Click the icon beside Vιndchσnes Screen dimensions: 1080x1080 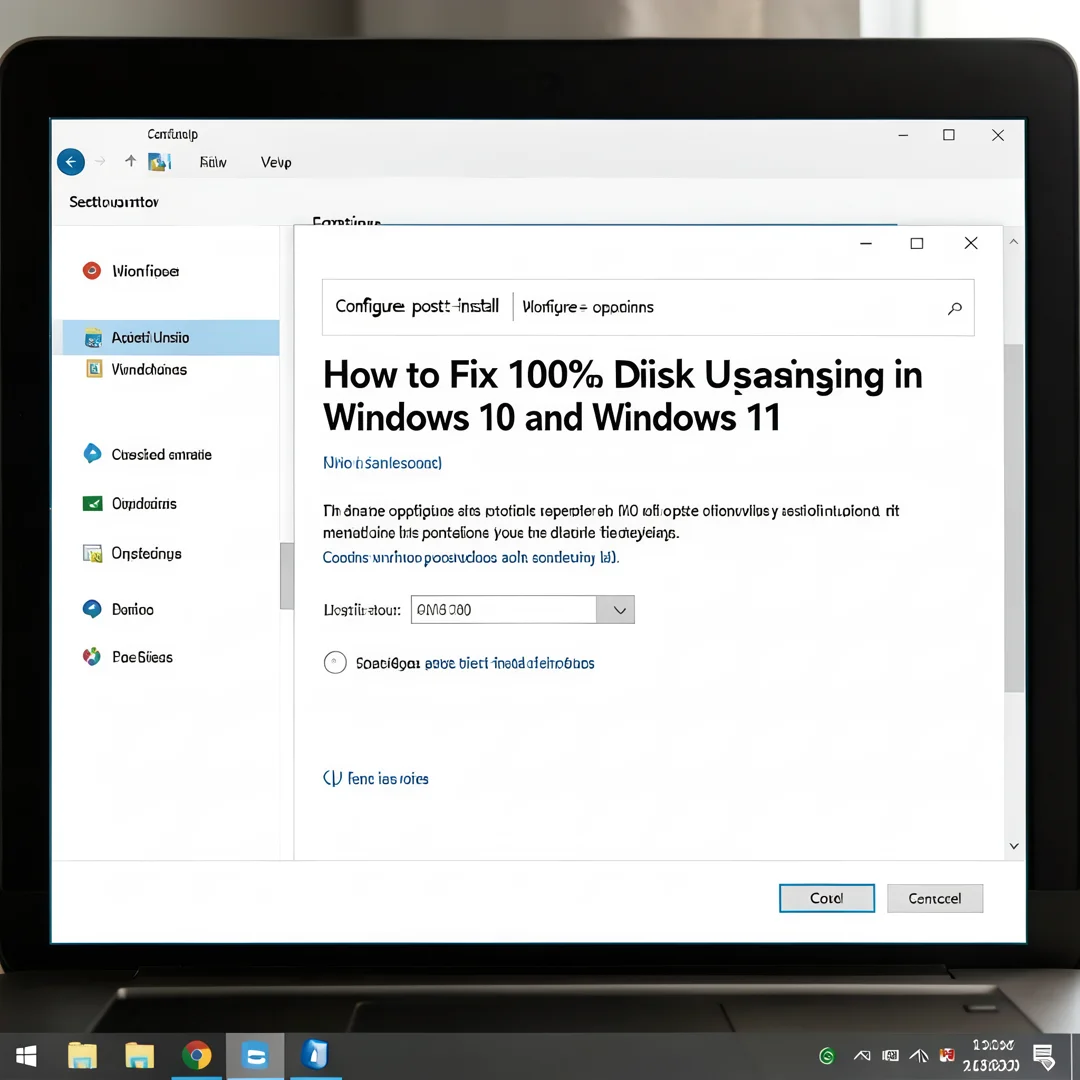[94, 369]
